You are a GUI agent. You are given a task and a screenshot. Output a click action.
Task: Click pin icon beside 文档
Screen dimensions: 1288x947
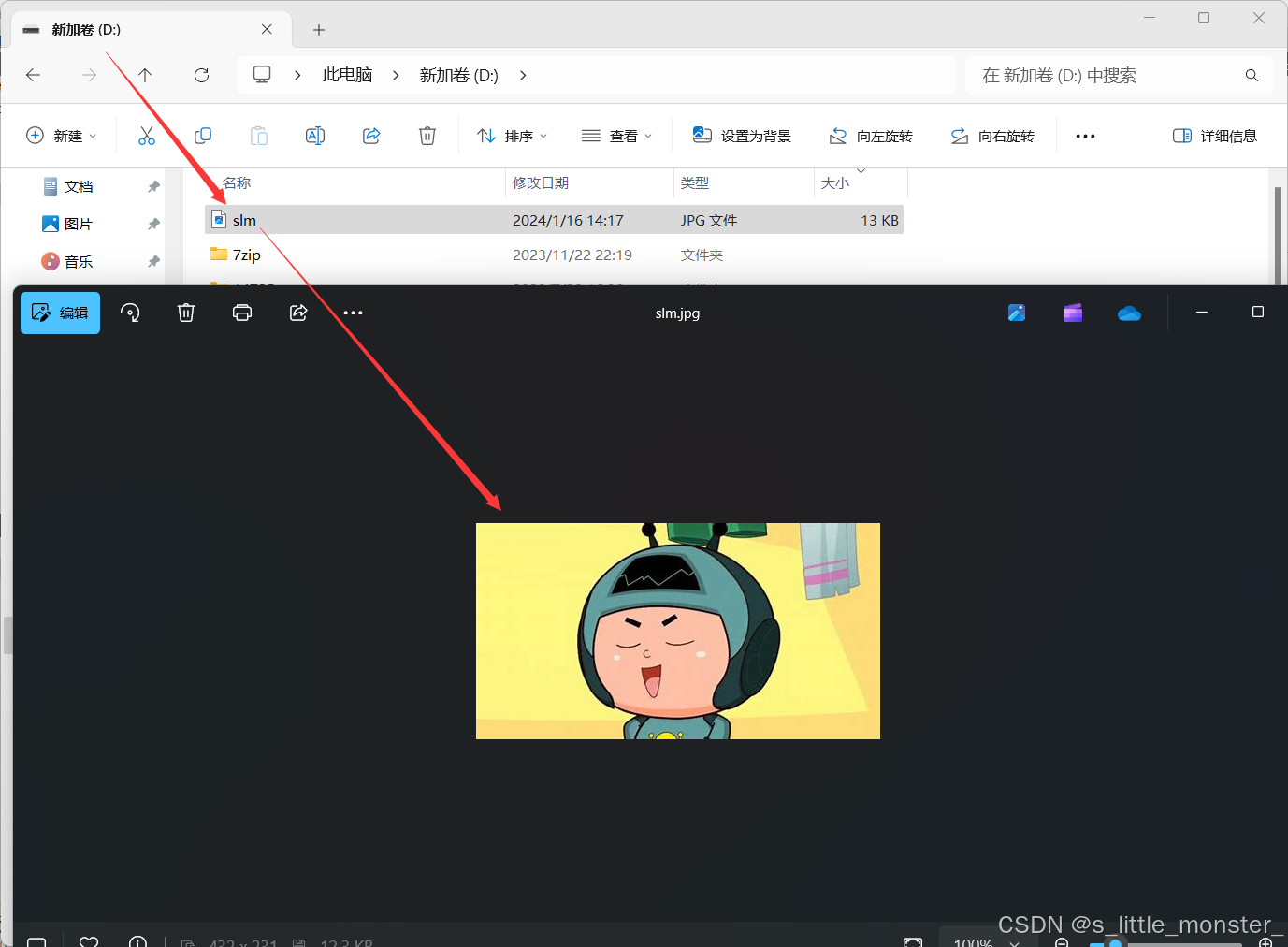click(x=153, y=186)
